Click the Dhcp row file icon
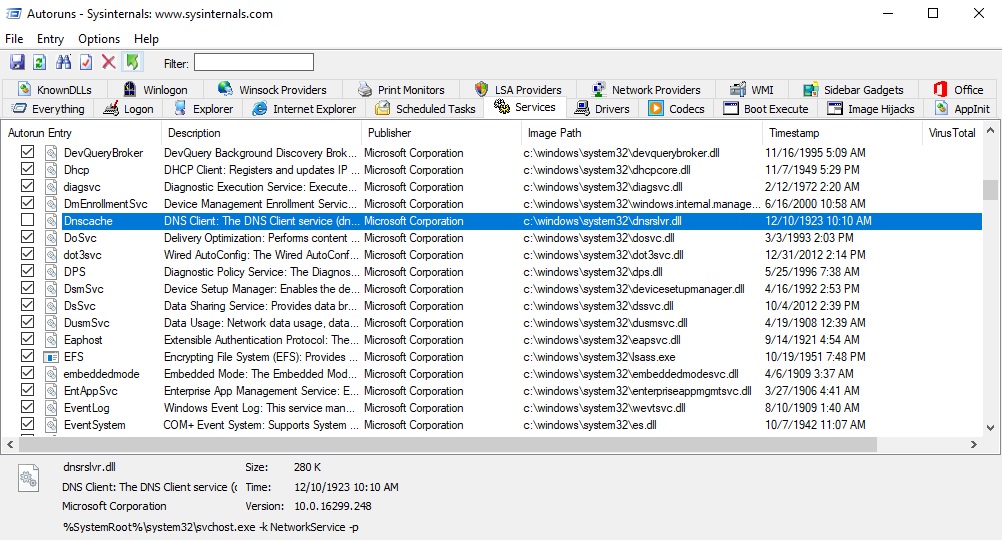 [51, 170]
